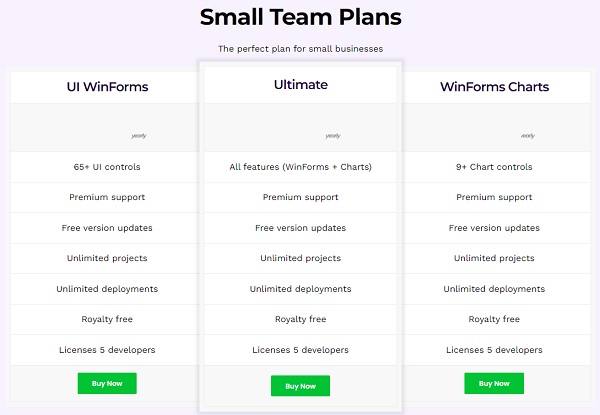Click the "9+ Chart controls" feature row
Screen dimensions: 600x415
(x=494, y=167)
